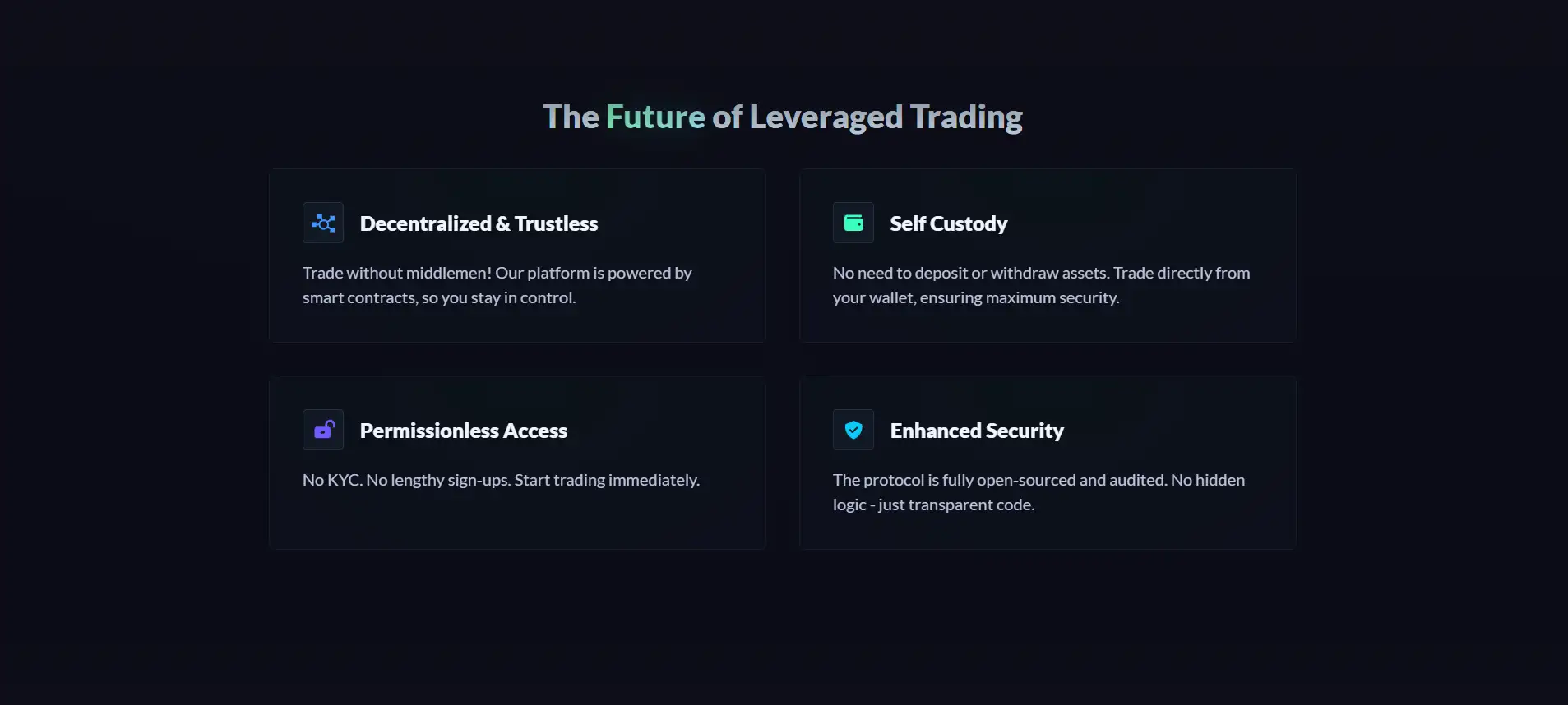Click the 'Permissionless Access' heading
Screen dimensions: 1568x705
click(x=463, y=431)
